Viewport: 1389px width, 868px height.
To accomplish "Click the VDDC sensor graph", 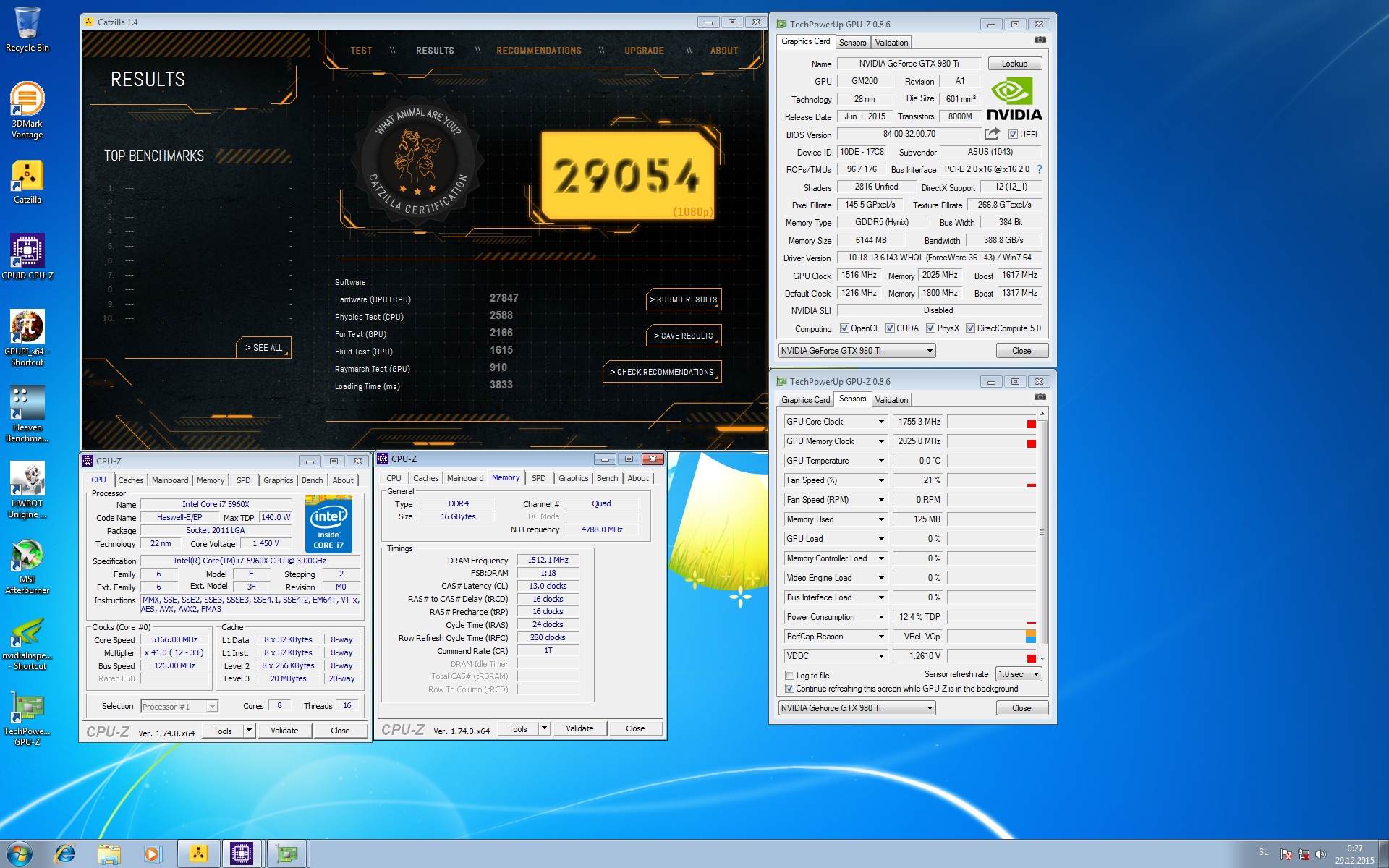I will coord(992,656).
